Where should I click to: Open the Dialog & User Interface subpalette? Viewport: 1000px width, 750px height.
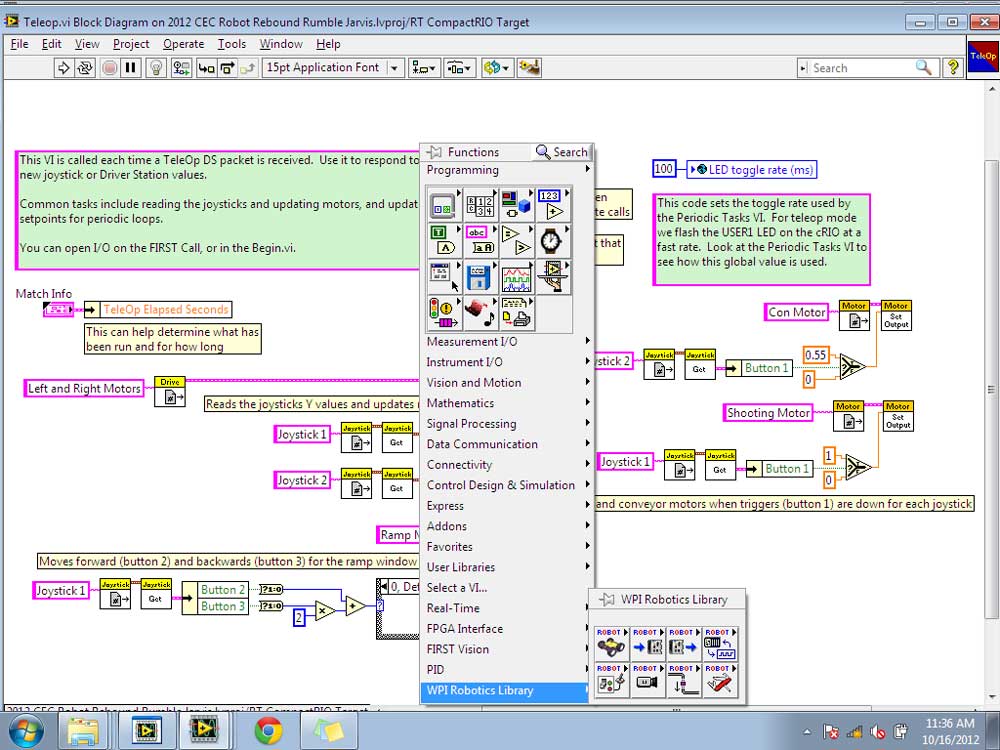coord(444,277)
